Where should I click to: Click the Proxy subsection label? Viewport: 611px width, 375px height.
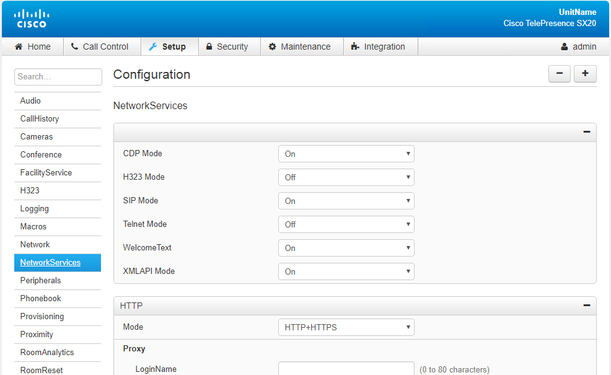pyautogui.click(x=134, y=349)
